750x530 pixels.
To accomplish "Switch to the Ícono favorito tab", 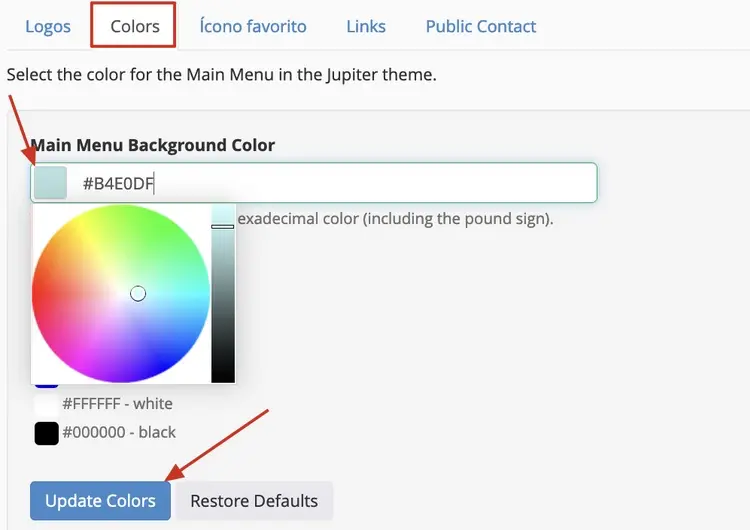I will pyautogui.click(x=253, y=26).
